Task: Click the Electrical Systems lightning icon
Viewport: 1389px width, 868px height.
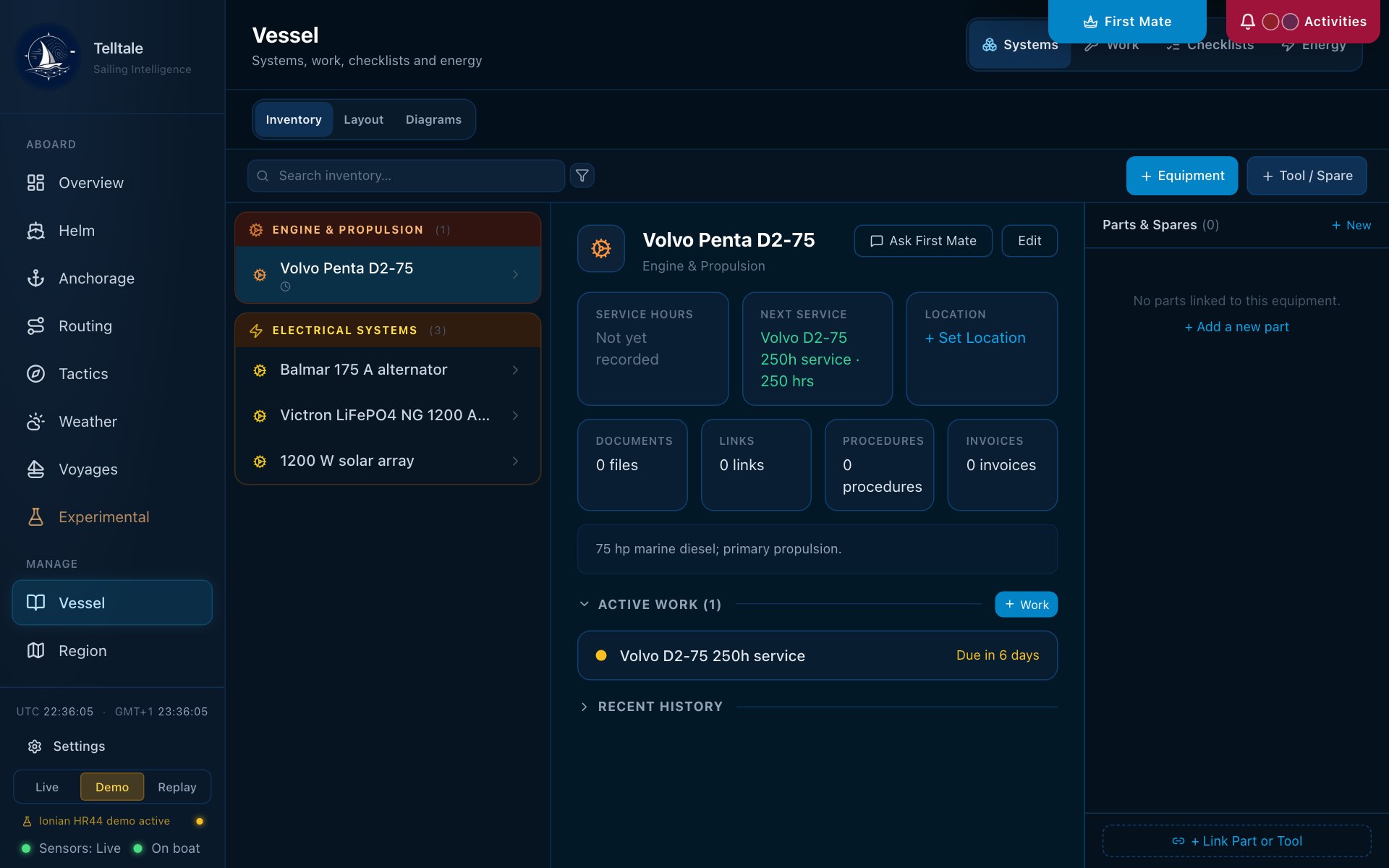Action: pos(256,331)
